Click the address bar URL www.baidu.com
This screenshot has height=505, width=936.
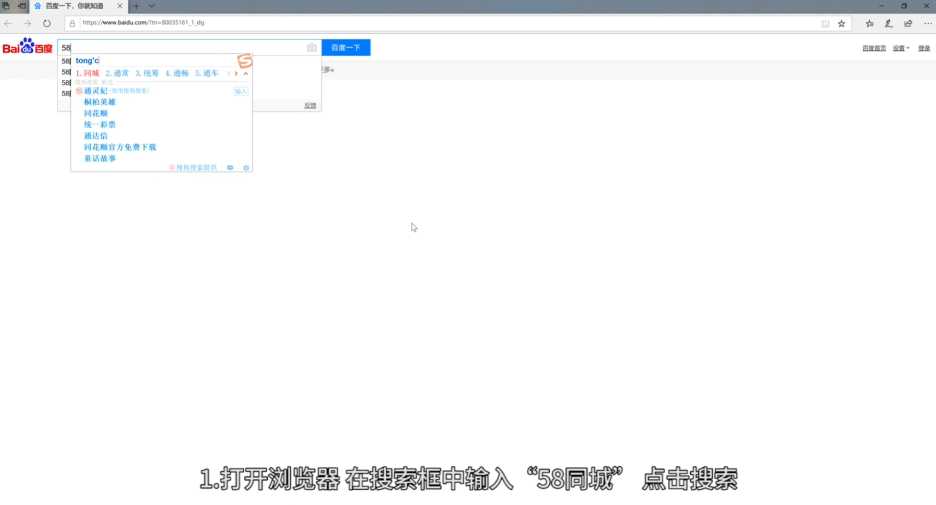[143, 23]
